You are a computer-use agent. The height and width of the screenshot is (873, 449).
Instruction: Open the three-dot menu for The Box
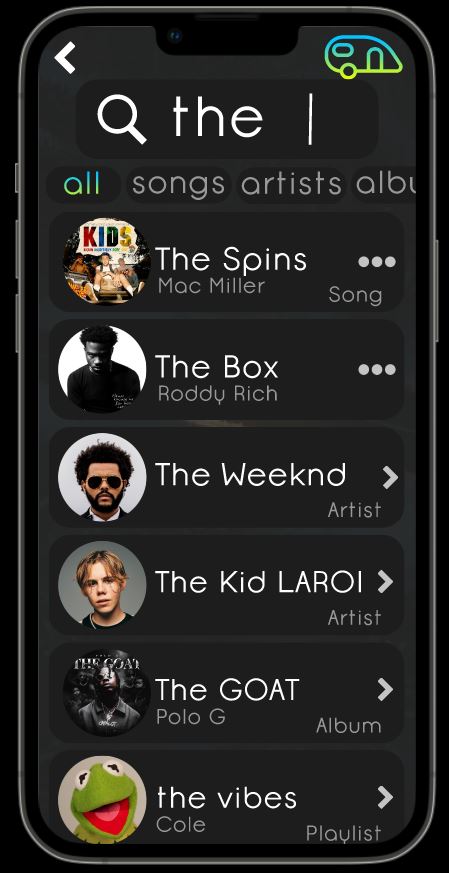click(x=377, y=369)
